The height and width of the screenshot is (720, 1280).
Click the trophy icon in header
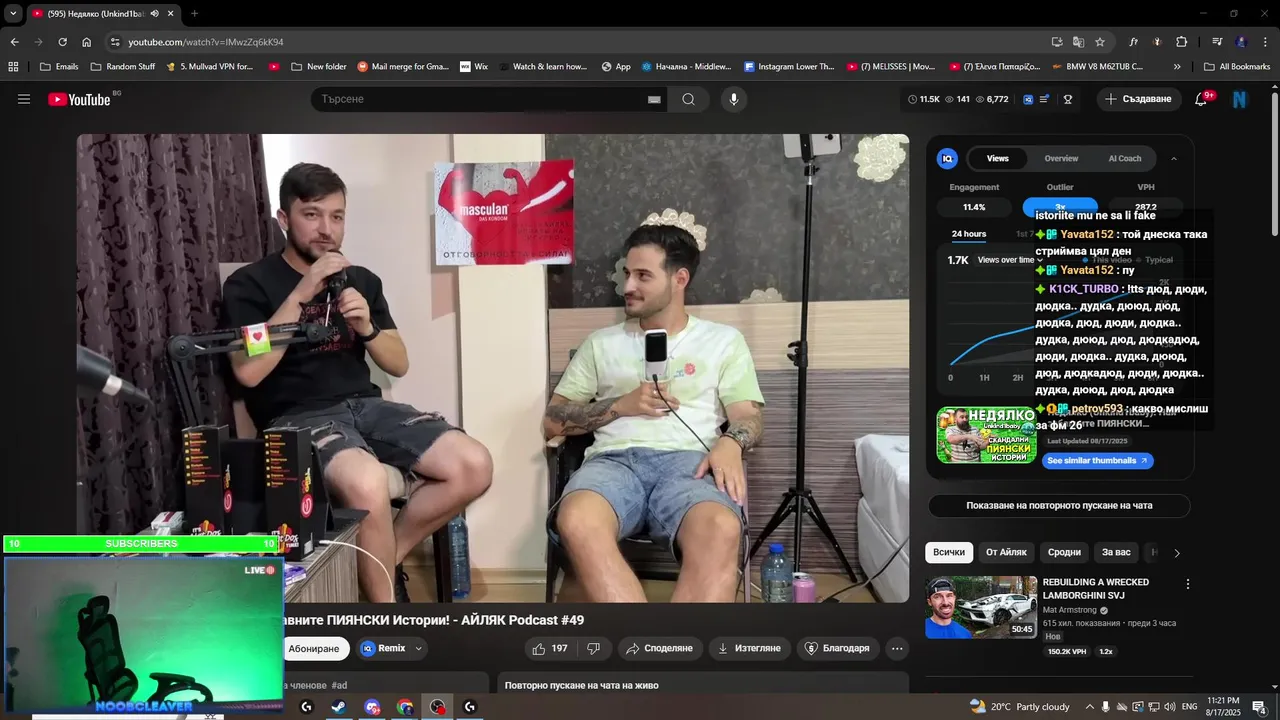tap(1068, 99)
